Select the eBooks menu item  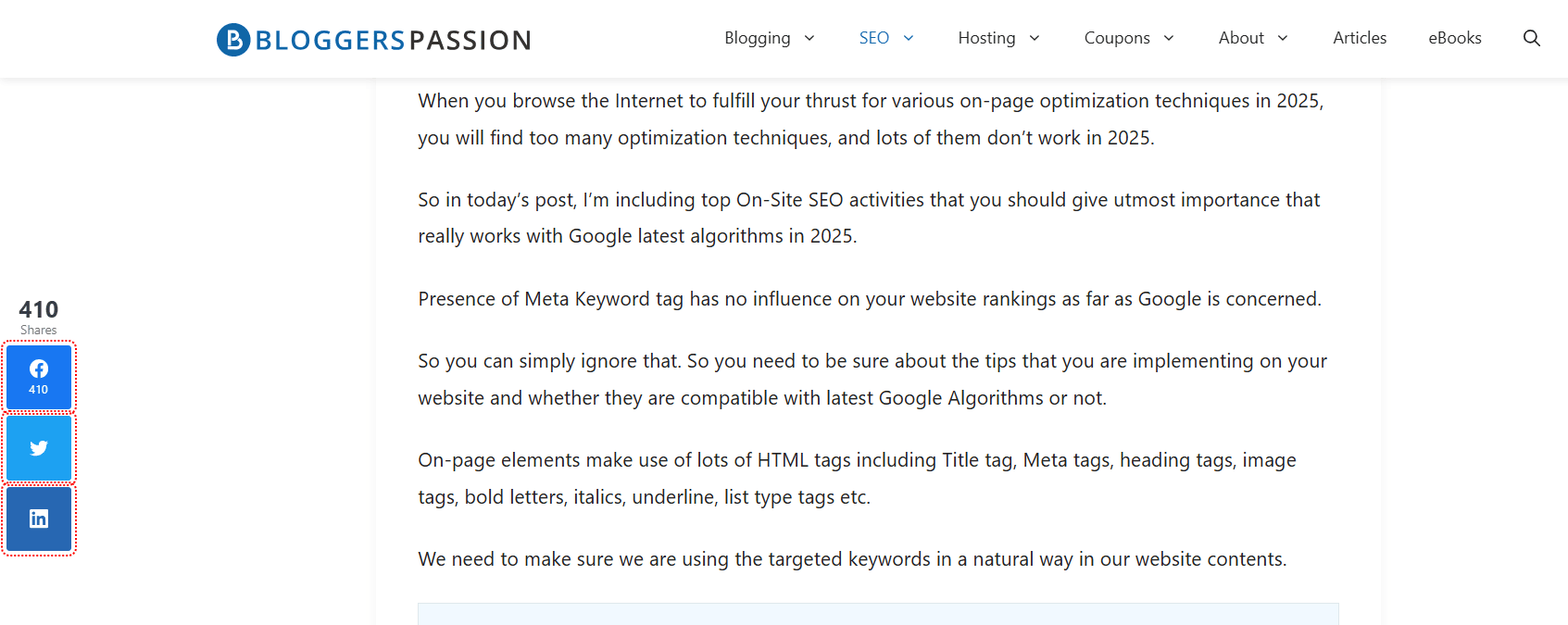[x=1454, y=38]
